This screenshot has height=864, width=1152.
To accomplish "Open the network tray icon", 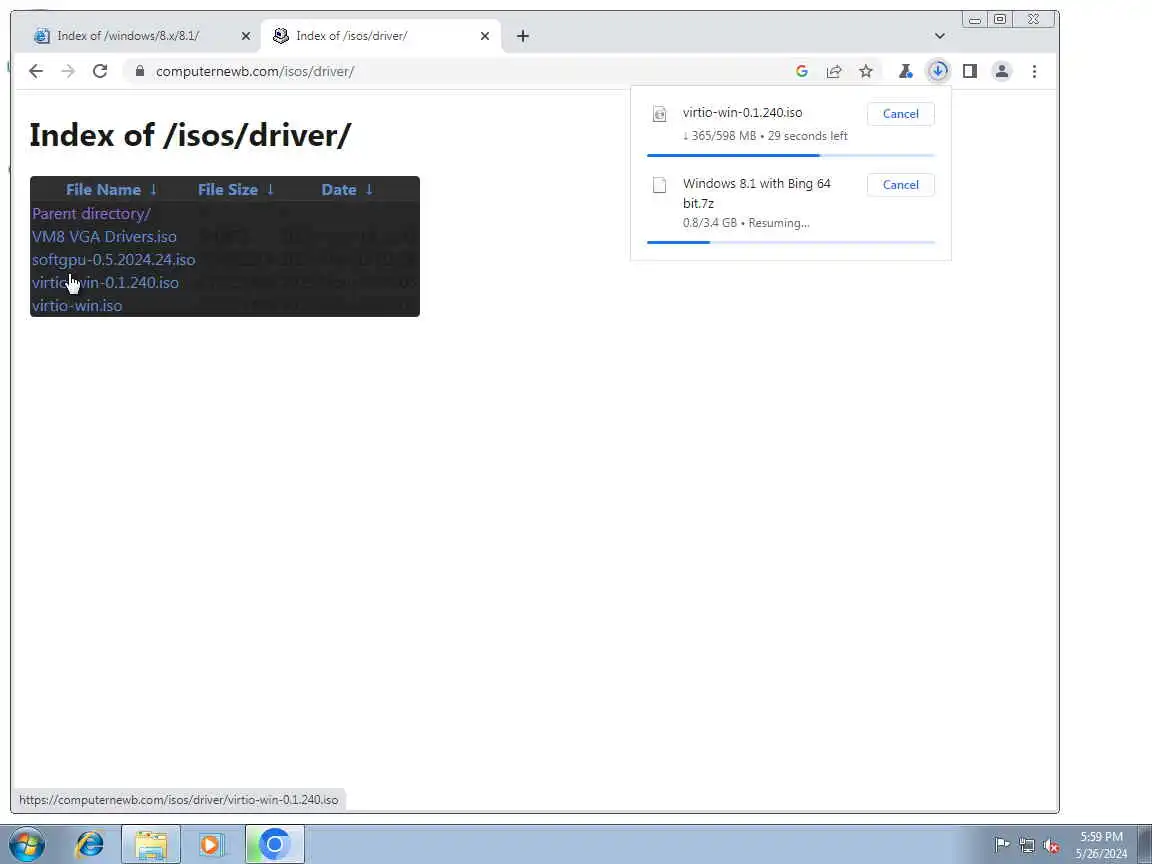I will 1026,845.
